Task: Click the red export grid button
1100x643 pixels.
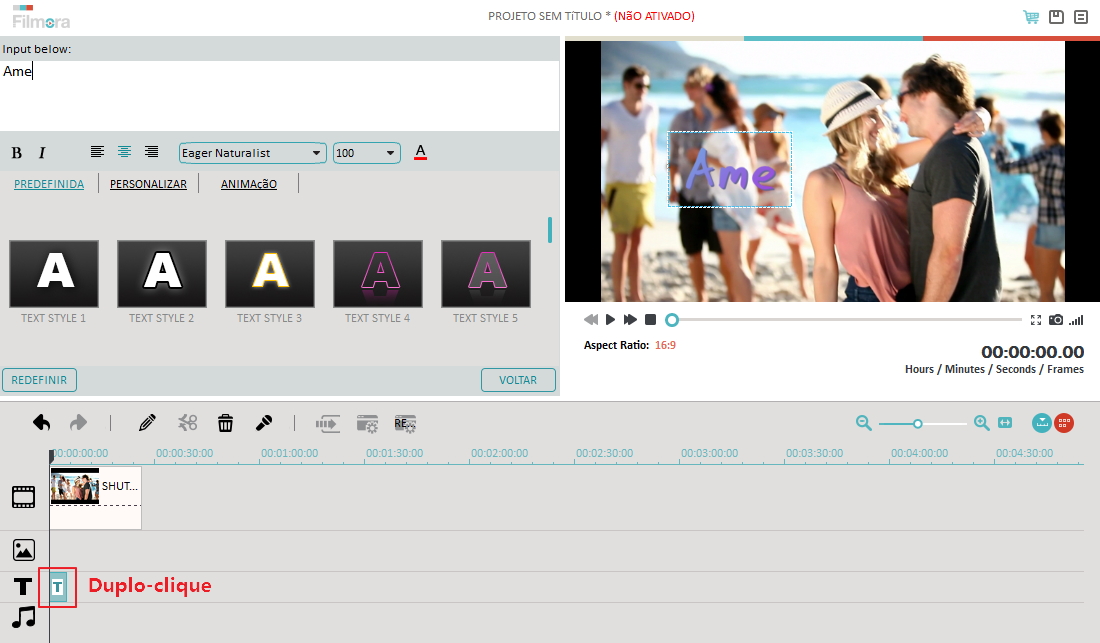Action: point(1063,423)
